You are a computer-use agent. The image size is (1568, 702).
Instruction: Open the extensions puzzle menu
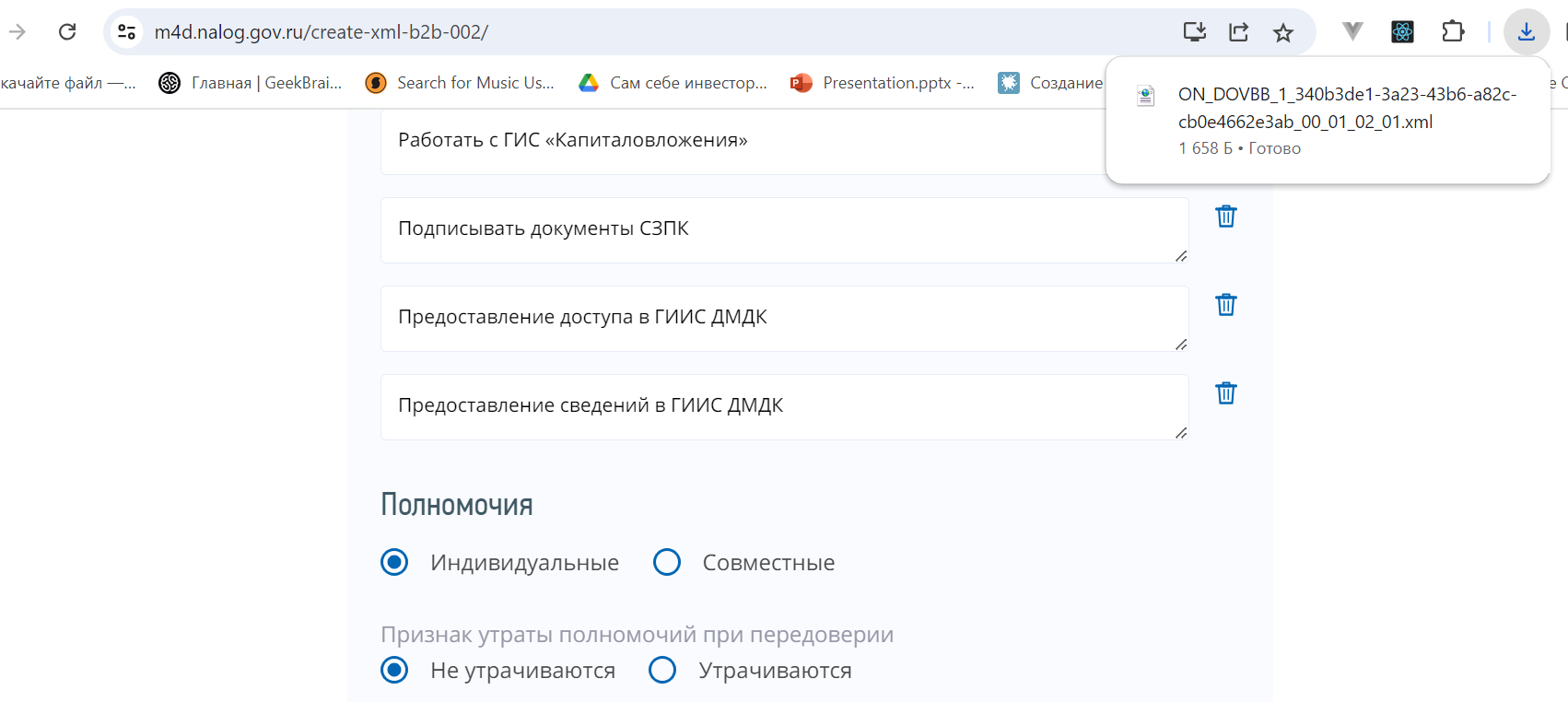pos(1453,32)
